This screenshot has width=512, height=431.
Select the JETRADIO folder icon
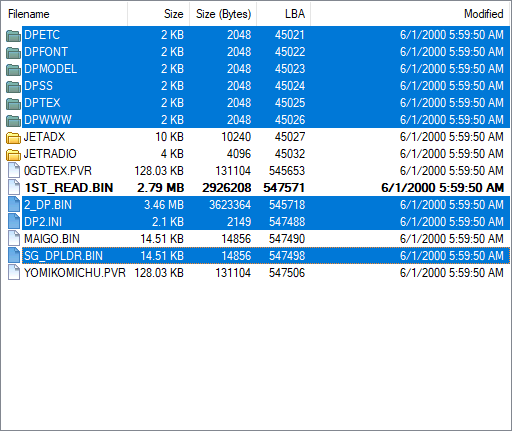click(x=13, y=154)
